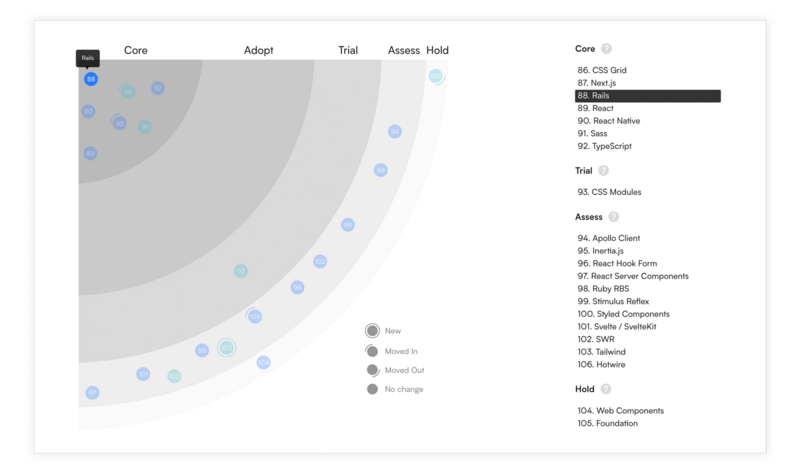Select '100. Styled Components' in the list

[623, 314]
